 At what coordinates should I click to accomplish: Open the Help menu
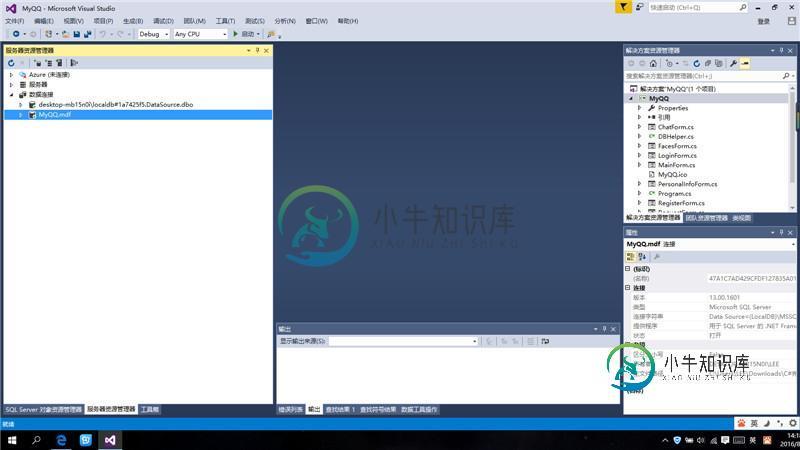348,21
